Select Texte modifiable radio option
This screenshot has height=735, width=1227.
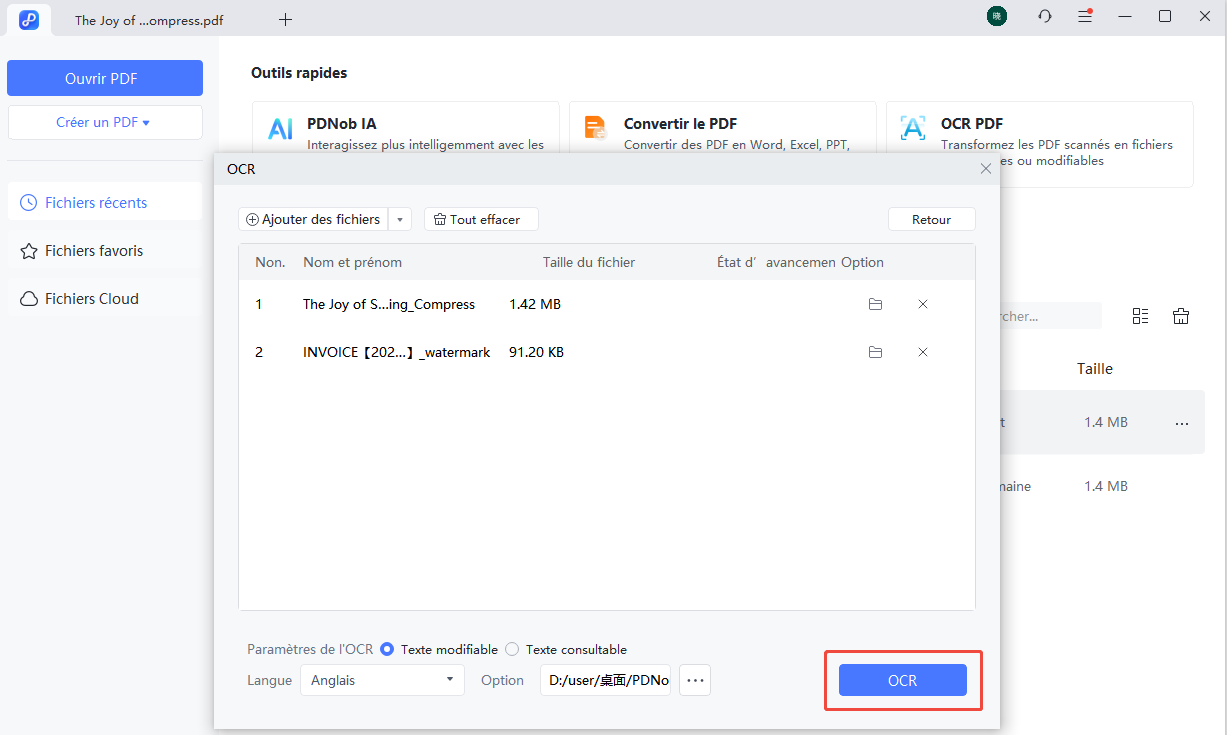pos(388,649)
